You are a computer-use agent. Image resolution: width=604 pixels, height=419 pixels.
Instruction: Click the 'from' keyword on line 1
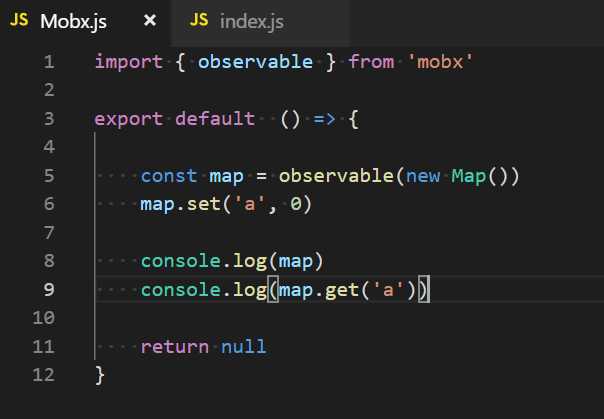371,62
